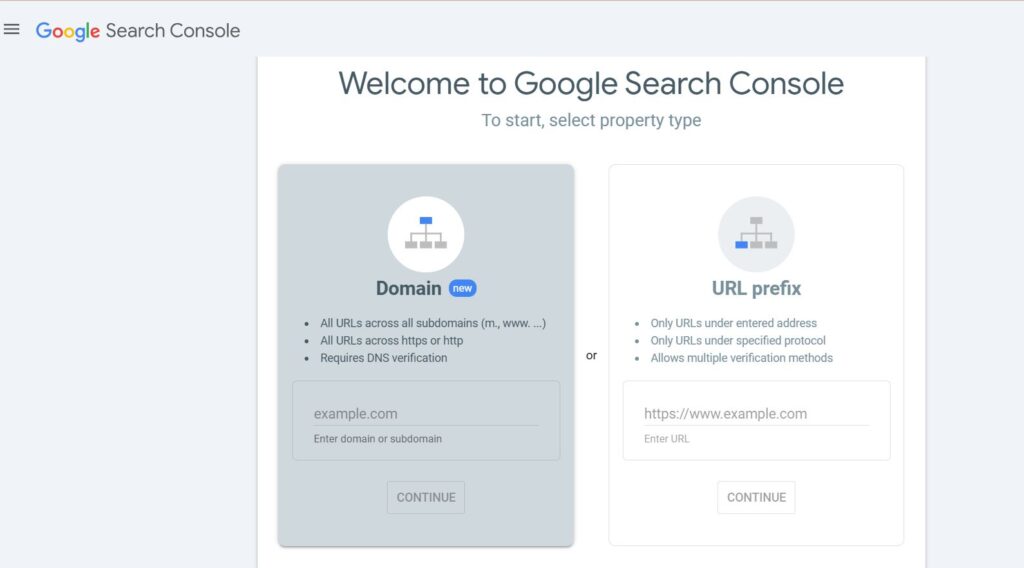Click 'Allows multiple verification methods' text
1024x568 pixels.
click(x=741, y=358)
